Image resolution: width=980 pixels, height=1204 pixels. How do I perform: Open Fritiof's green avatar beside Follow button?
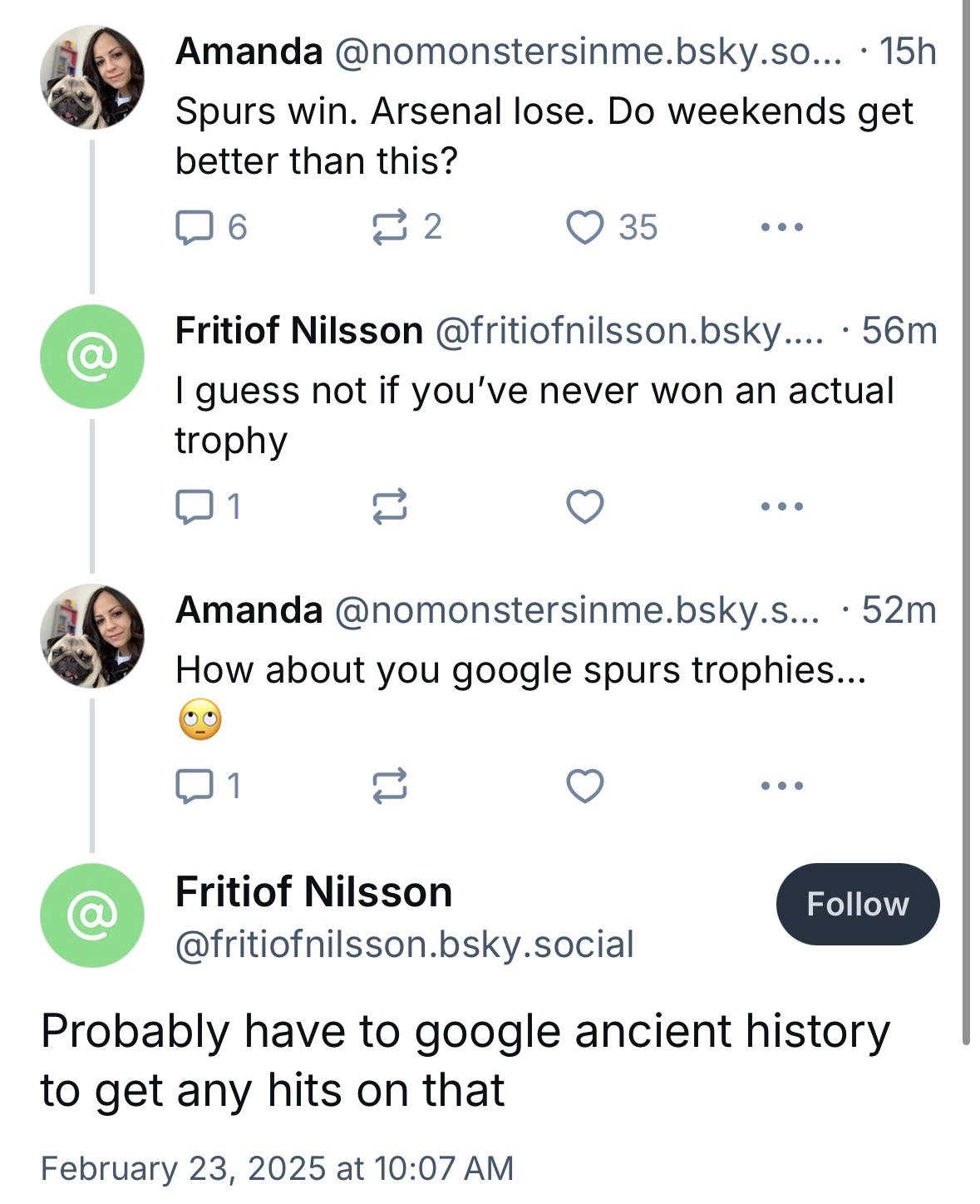(92, 915)
